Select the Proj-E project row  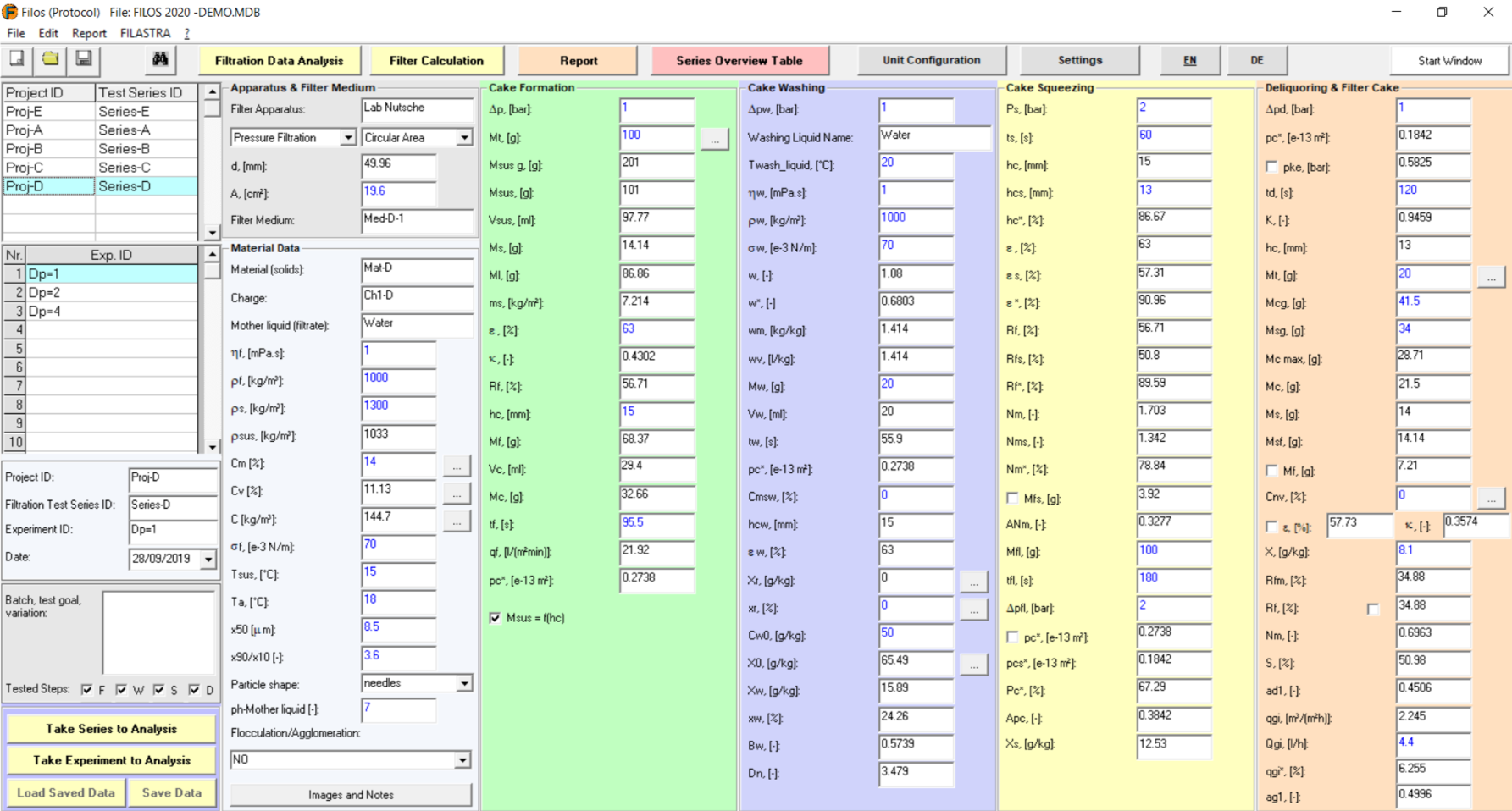click(100, 112)
